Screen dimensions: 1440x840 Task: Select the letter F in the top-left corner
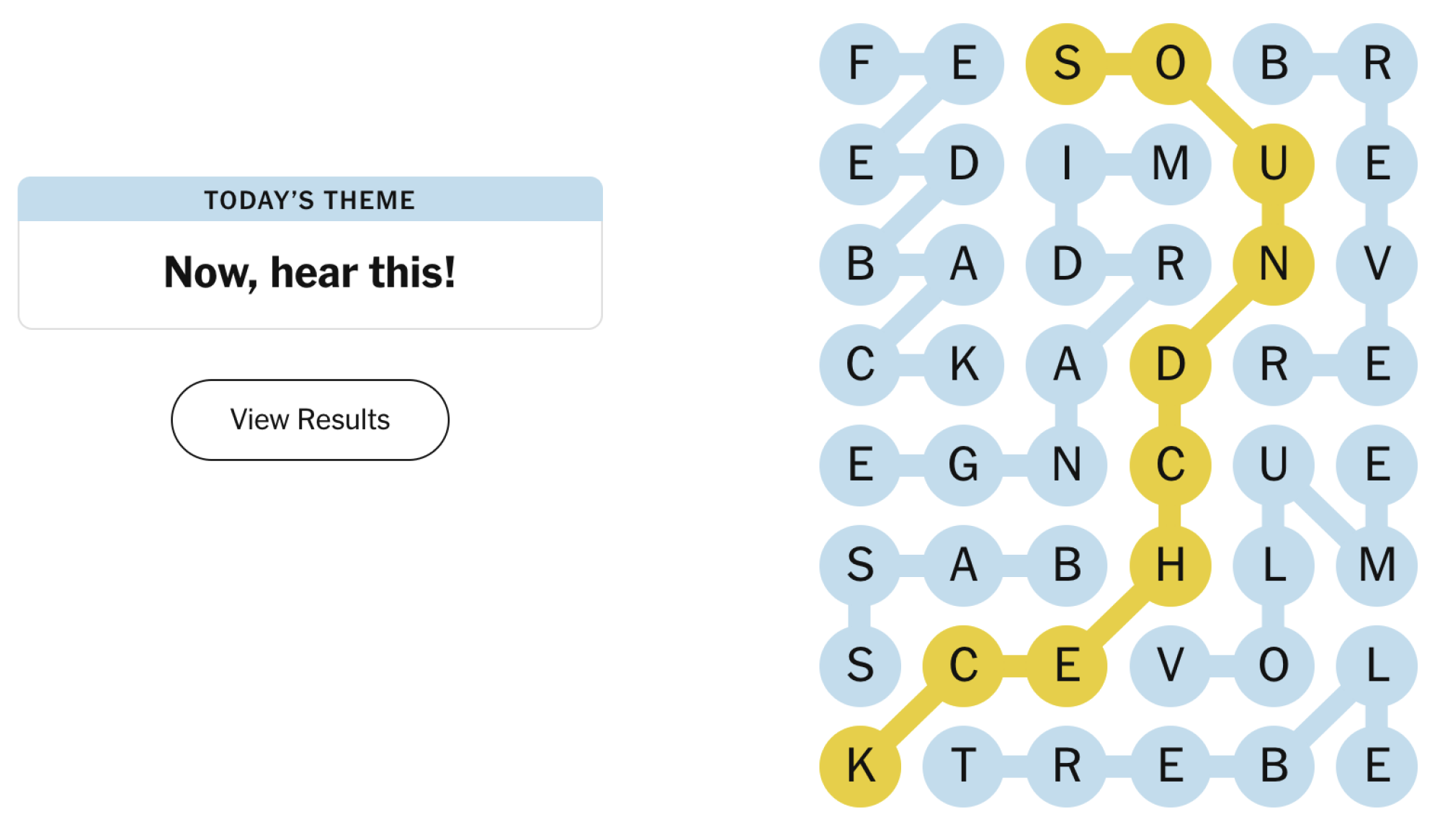861,63
